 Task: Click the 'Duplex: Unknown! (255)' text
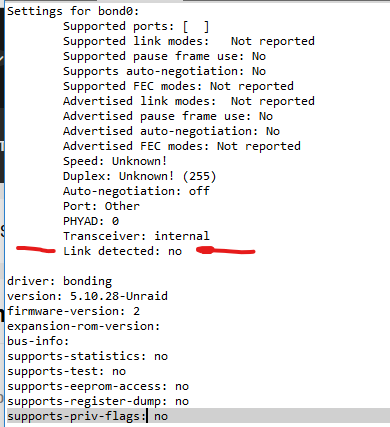point(140,176)
